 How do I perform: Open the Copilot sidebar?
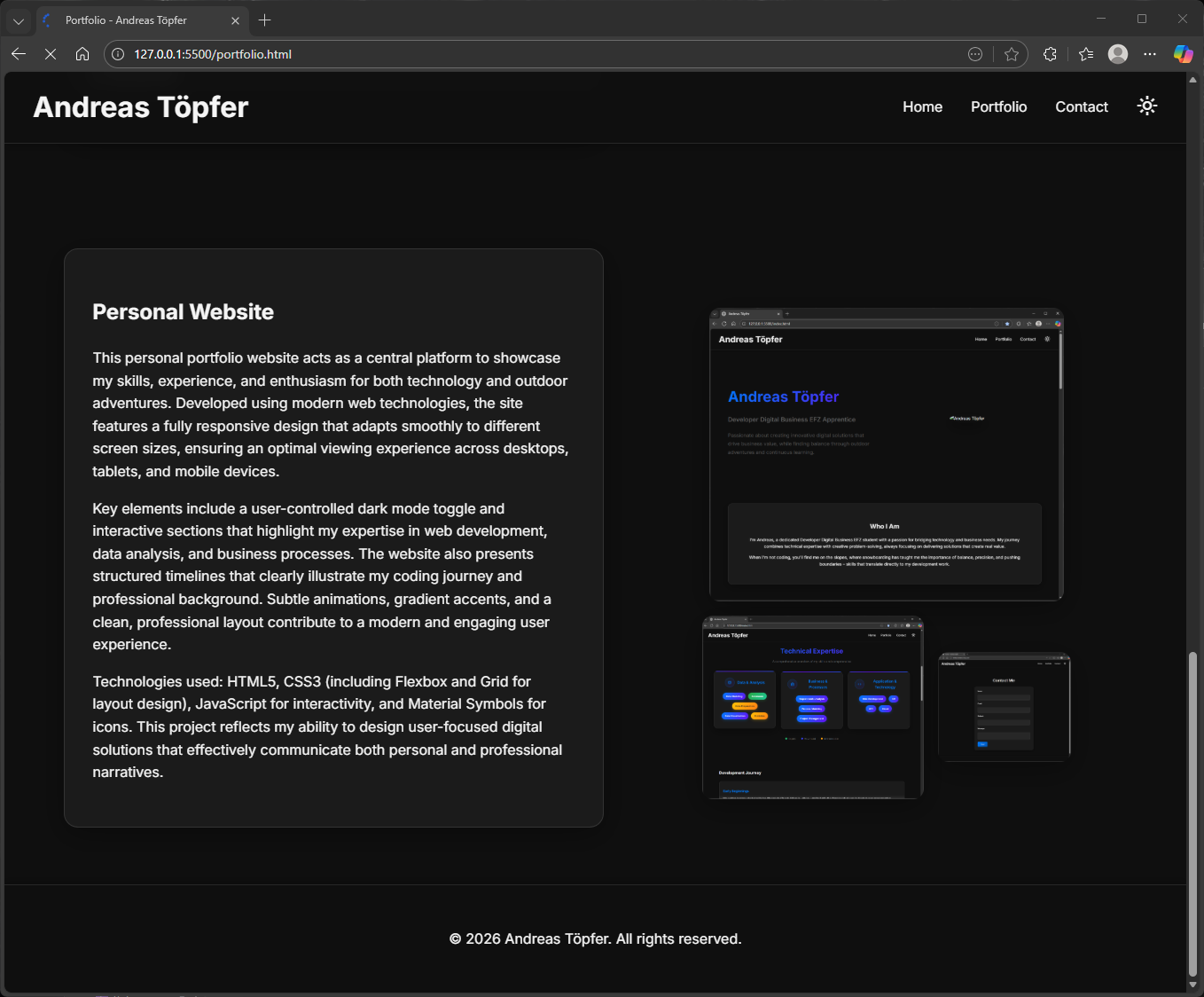click(x=1183, y=54)
